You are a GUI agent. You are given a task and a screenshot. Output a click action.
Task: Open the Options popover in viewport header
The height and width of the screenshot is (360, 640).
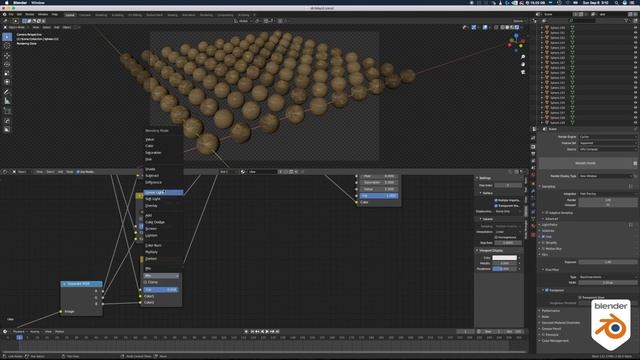pos(519,21)
